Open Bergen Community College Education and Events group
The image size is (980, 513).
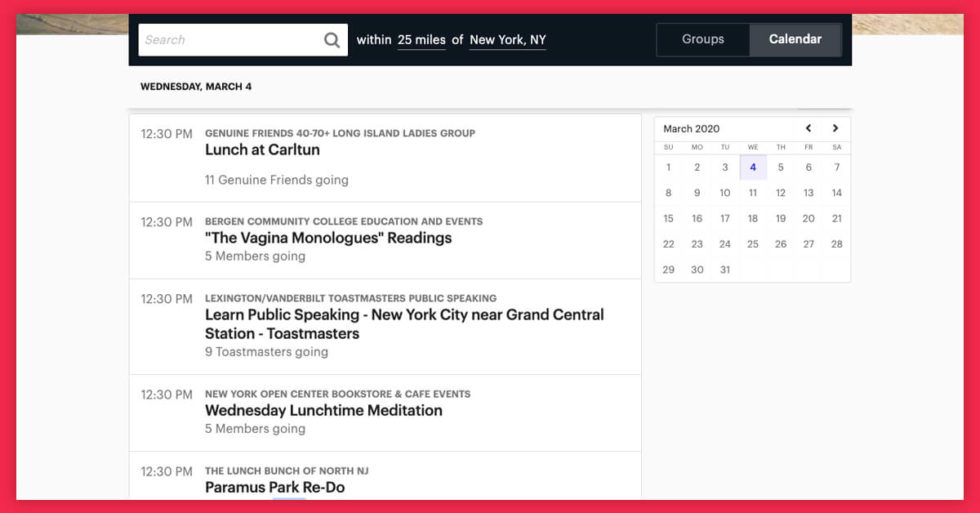(344, 221)
